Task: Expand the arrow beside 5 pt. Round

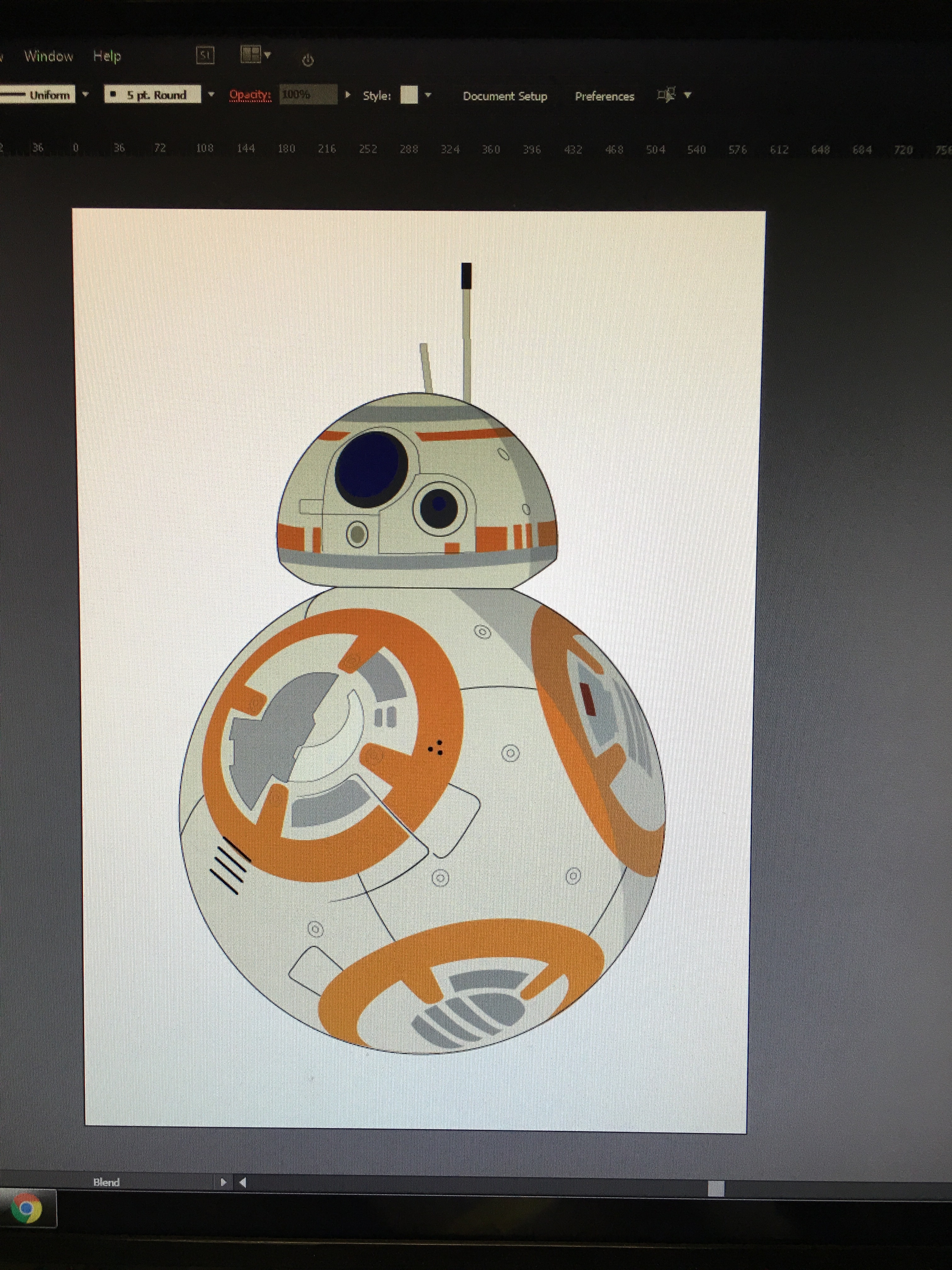Action: pos(211,94)
